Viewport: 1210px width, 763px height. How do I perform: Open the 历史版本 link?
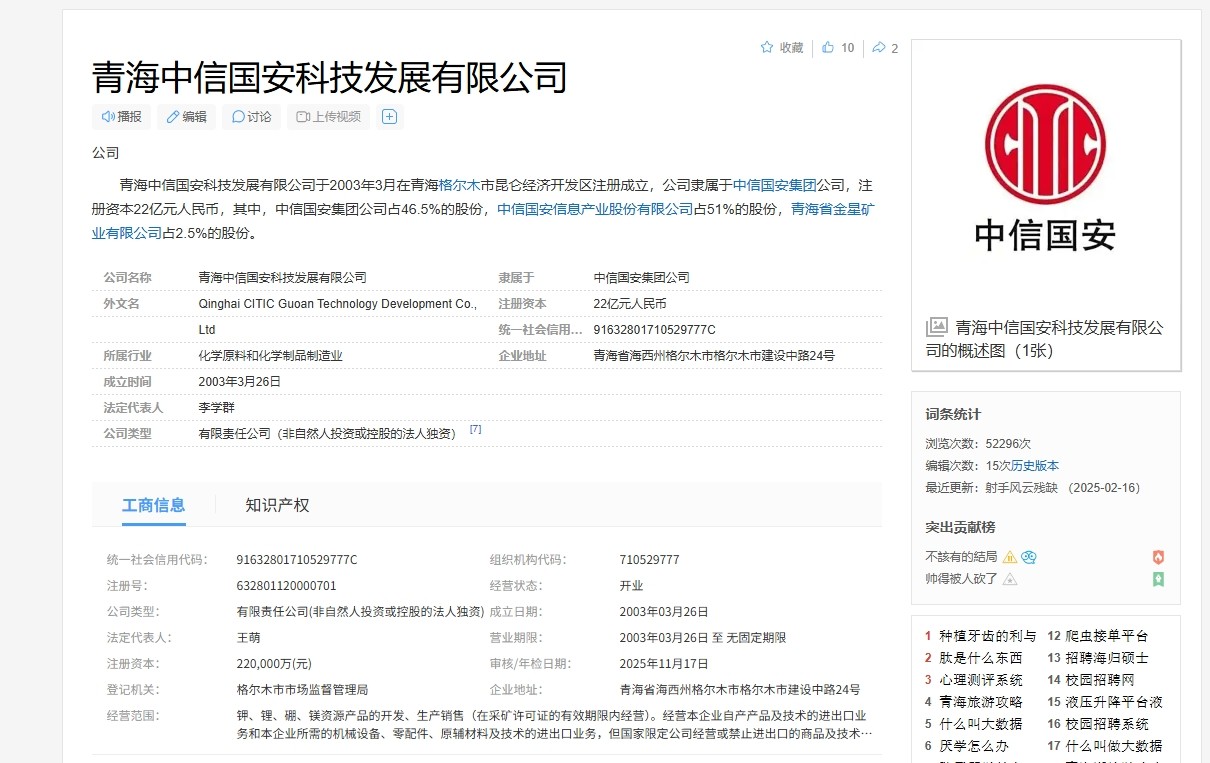click(x=1034, y=466)
